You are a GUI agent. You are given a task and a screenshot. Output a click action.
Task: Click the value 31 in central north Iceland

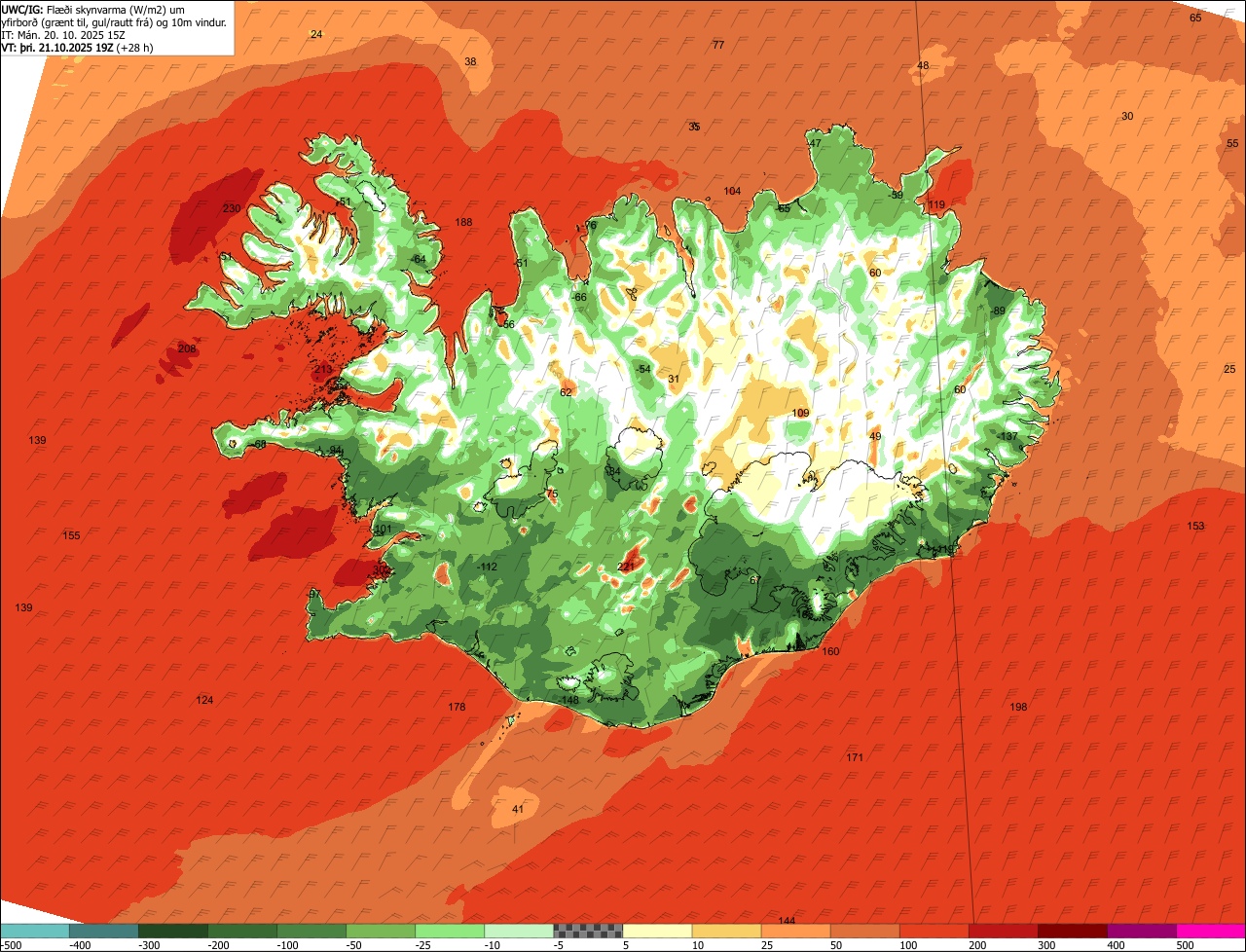pyautogui.click(x=673, y=380)
